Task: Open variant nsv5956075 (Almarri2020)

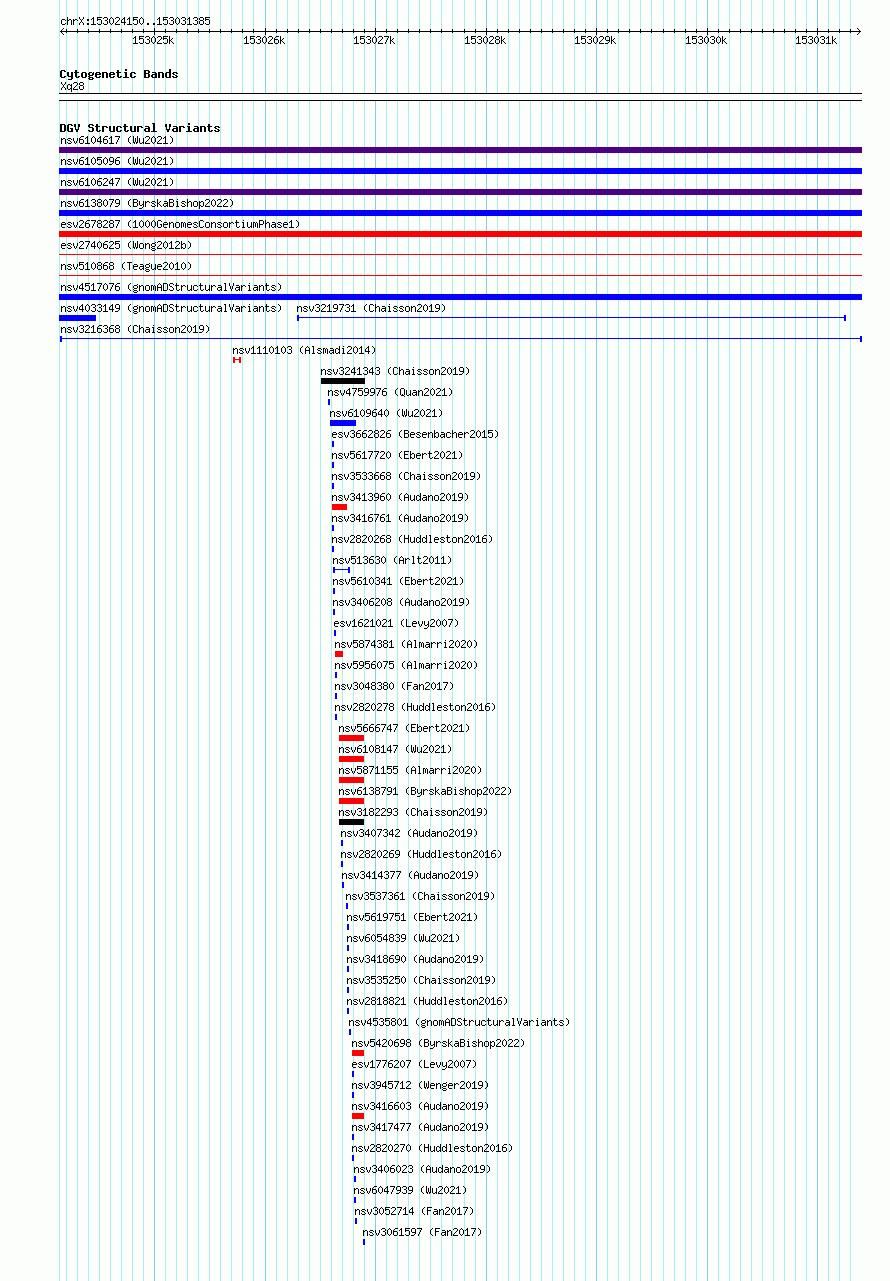Action: pos(407,665)
